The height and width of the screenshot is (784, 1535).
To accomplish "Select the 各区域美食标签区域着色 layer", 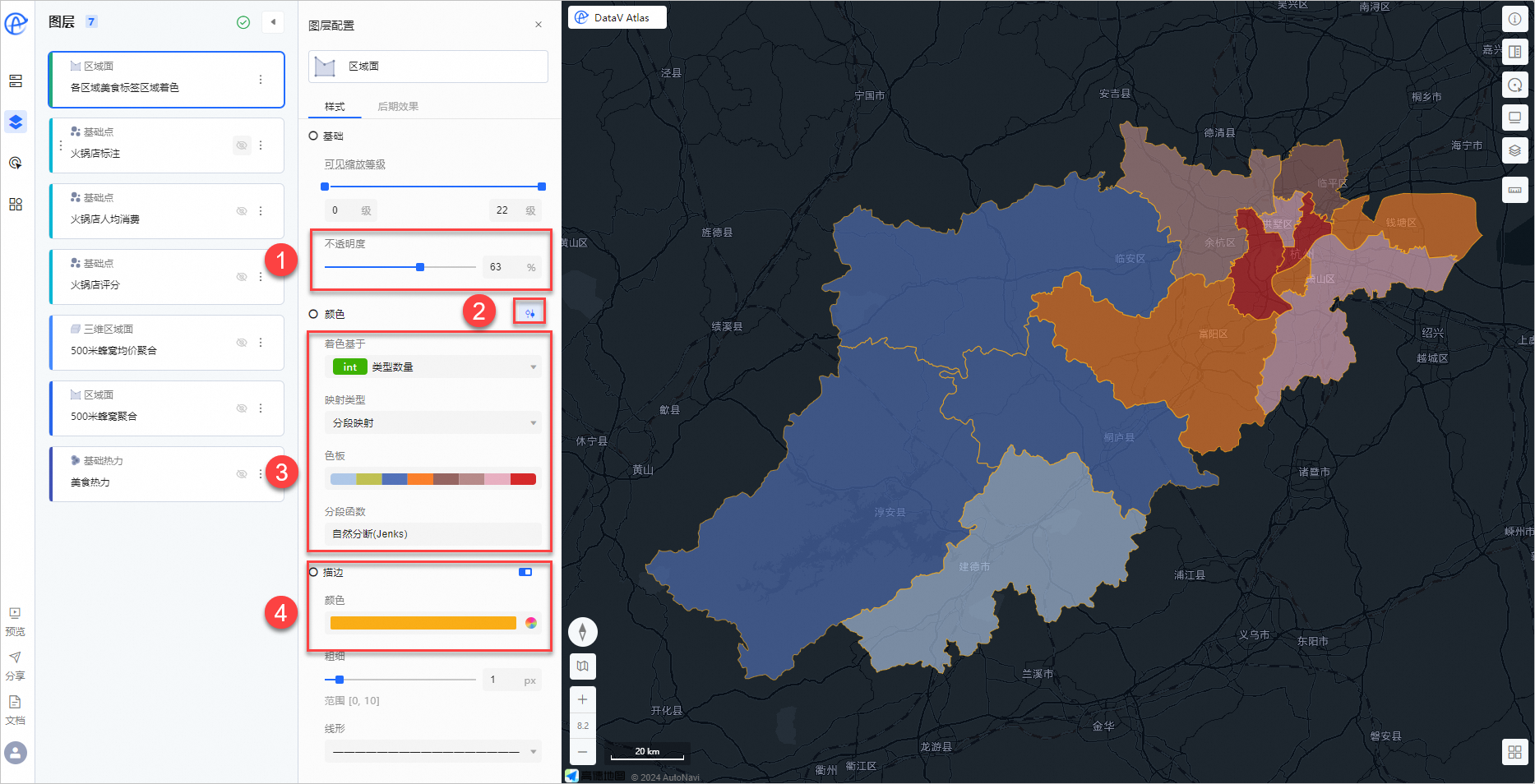I will coord(167,80).
